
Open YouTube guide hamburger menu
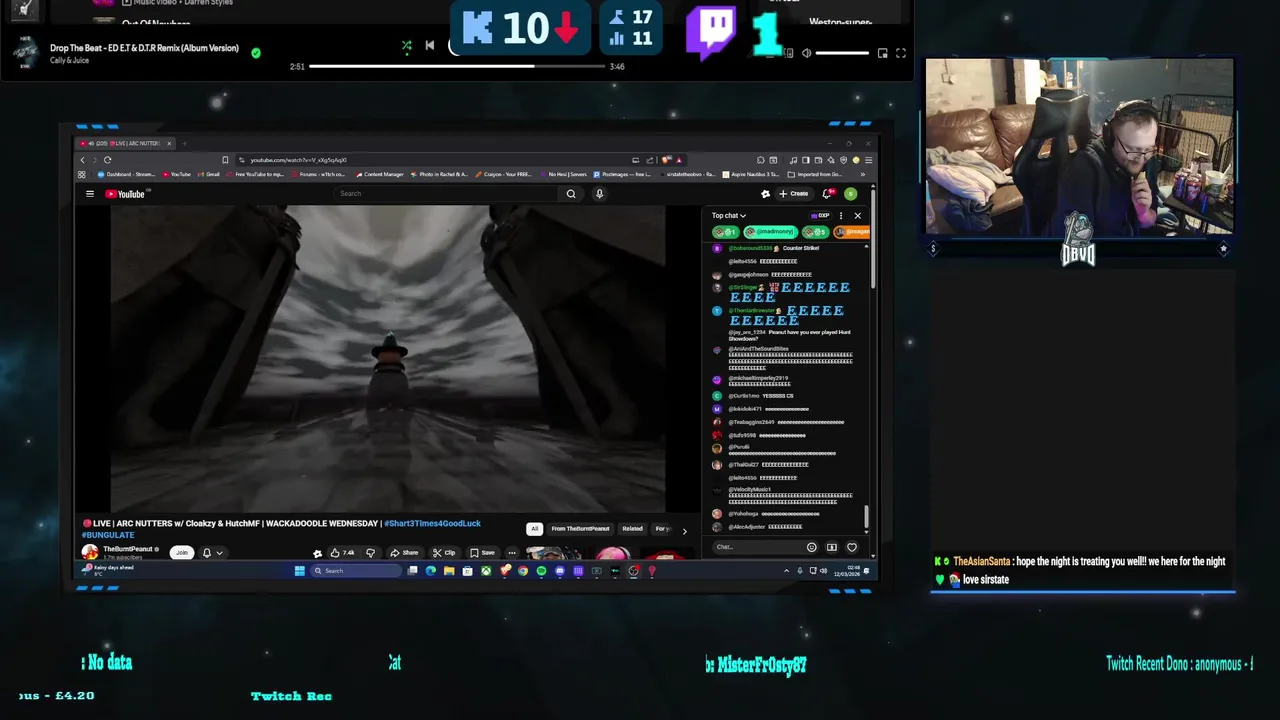[x=90, y=194]
